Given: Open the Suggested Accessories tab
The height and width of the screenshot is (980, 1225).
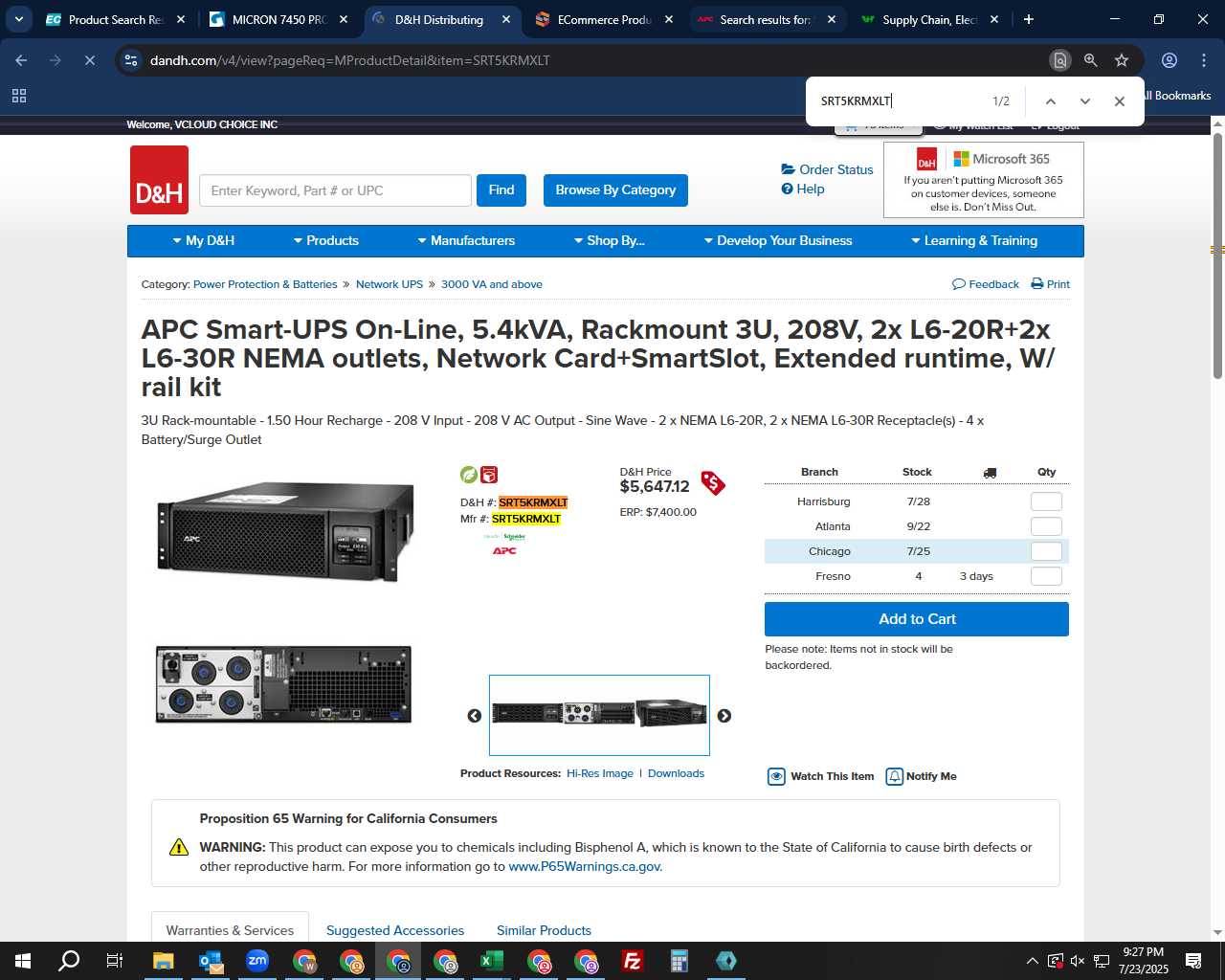Looking at the screenshot, I should click(x=395, y=930).
